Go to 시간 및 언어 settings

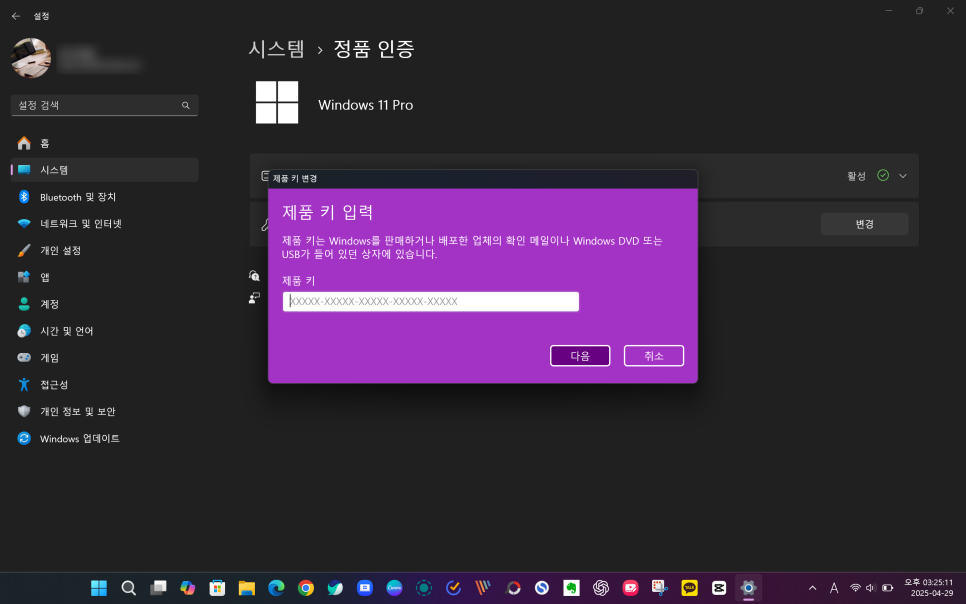(x=104, y=331)
